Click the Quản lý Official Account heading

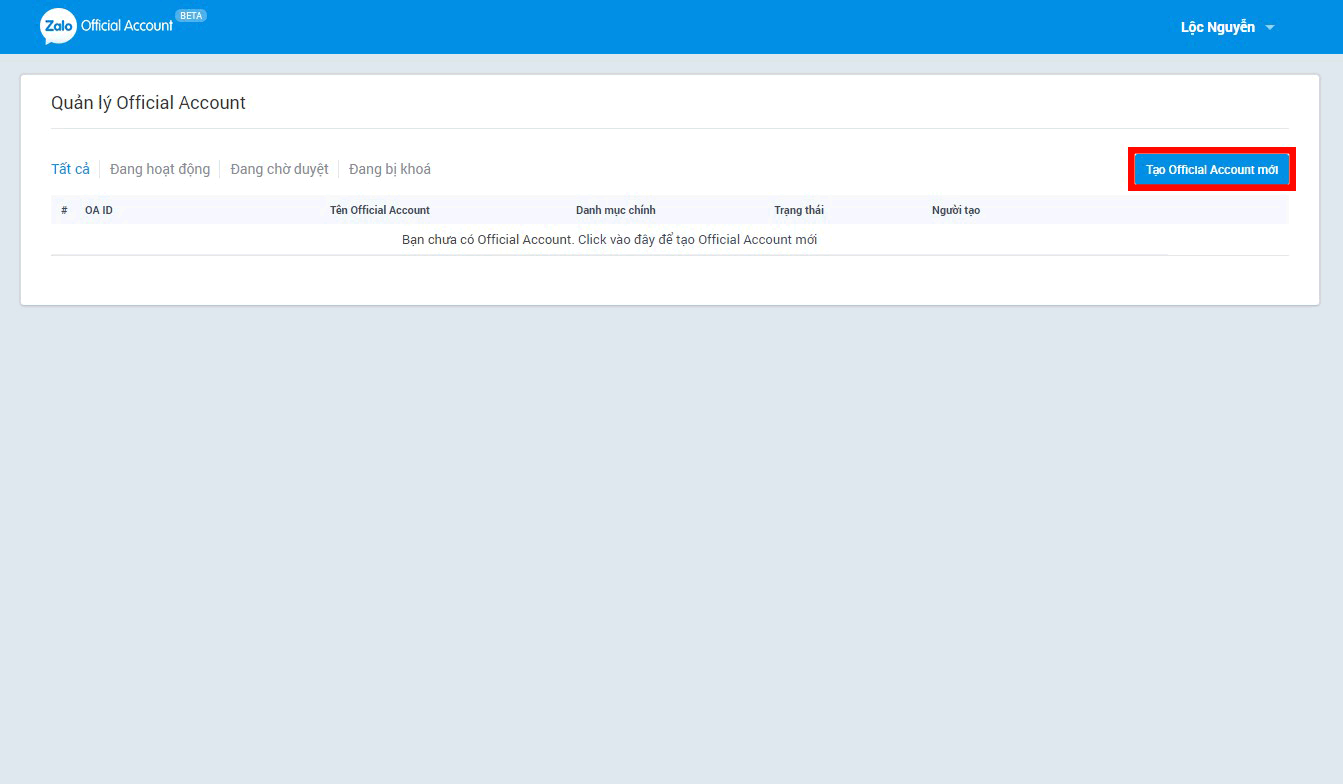(148, 102)
